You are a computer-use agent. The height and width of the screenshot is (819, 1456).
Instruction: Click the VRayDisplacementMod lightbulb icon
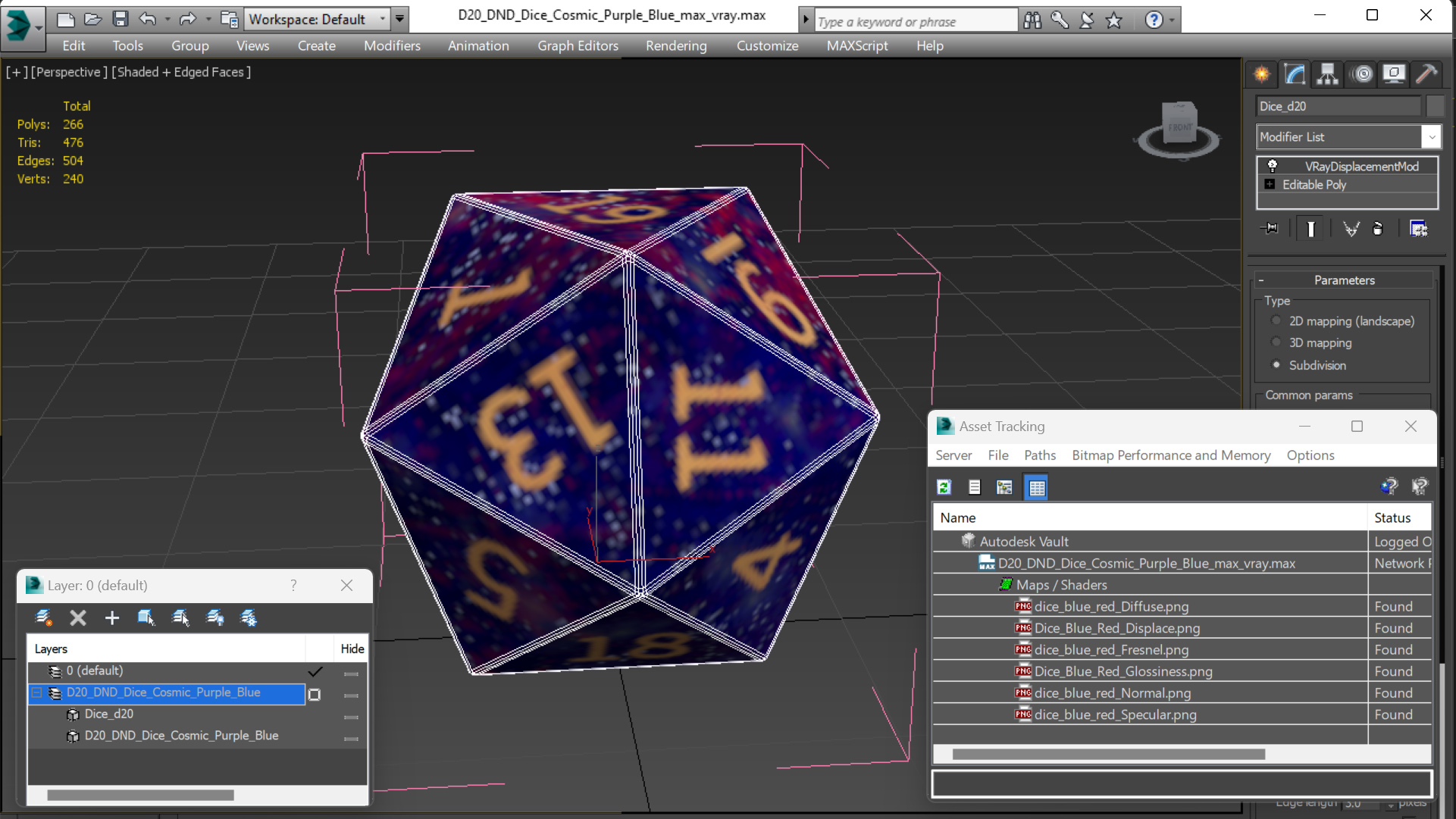(1273, 166)
